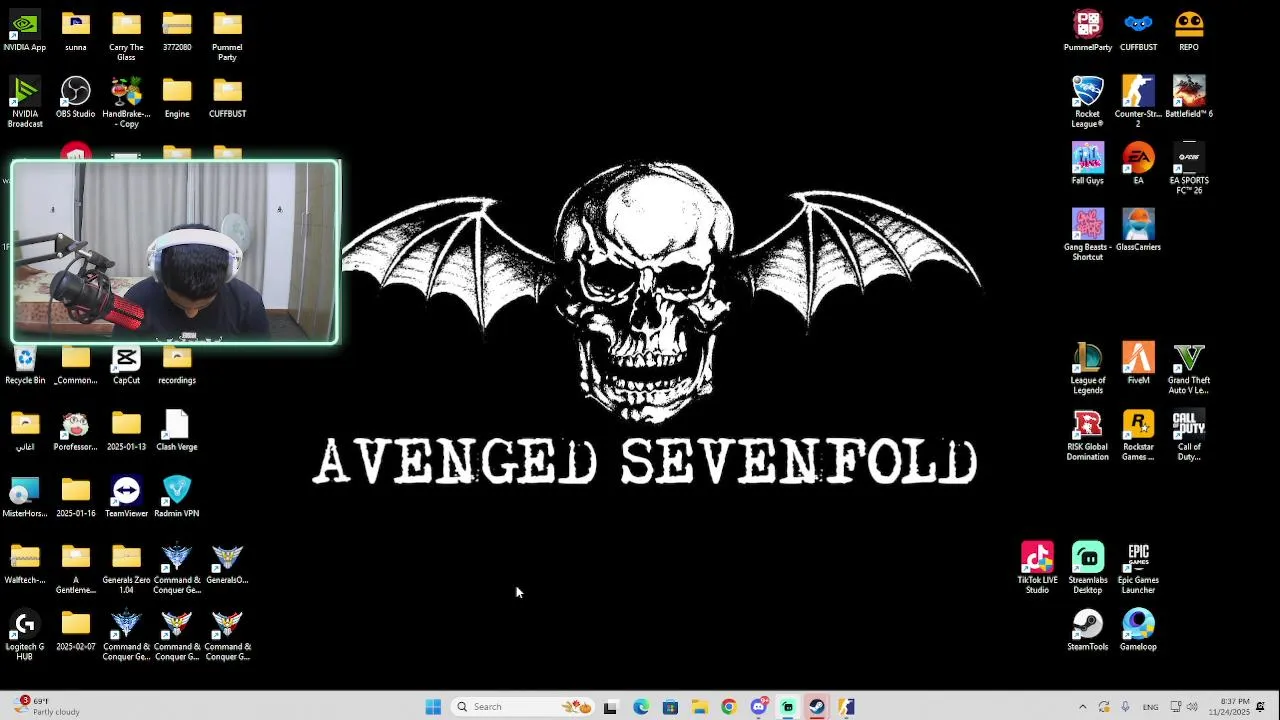Open the Epic Games Launcher shortcut
This screenshot has height=720, width=1280.
1138,569
